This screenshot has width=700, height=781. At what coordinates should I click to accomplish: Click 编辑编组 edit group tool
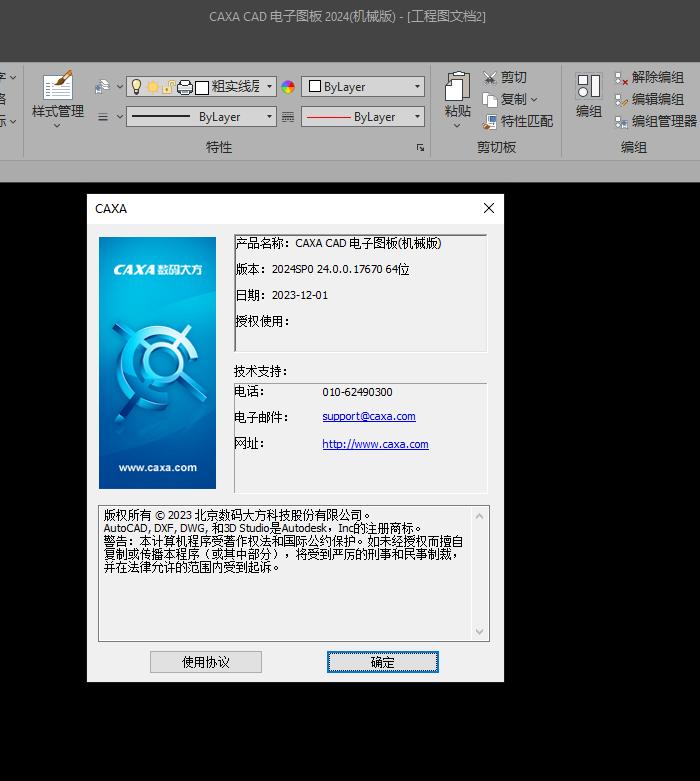click(x=649, y=99)
